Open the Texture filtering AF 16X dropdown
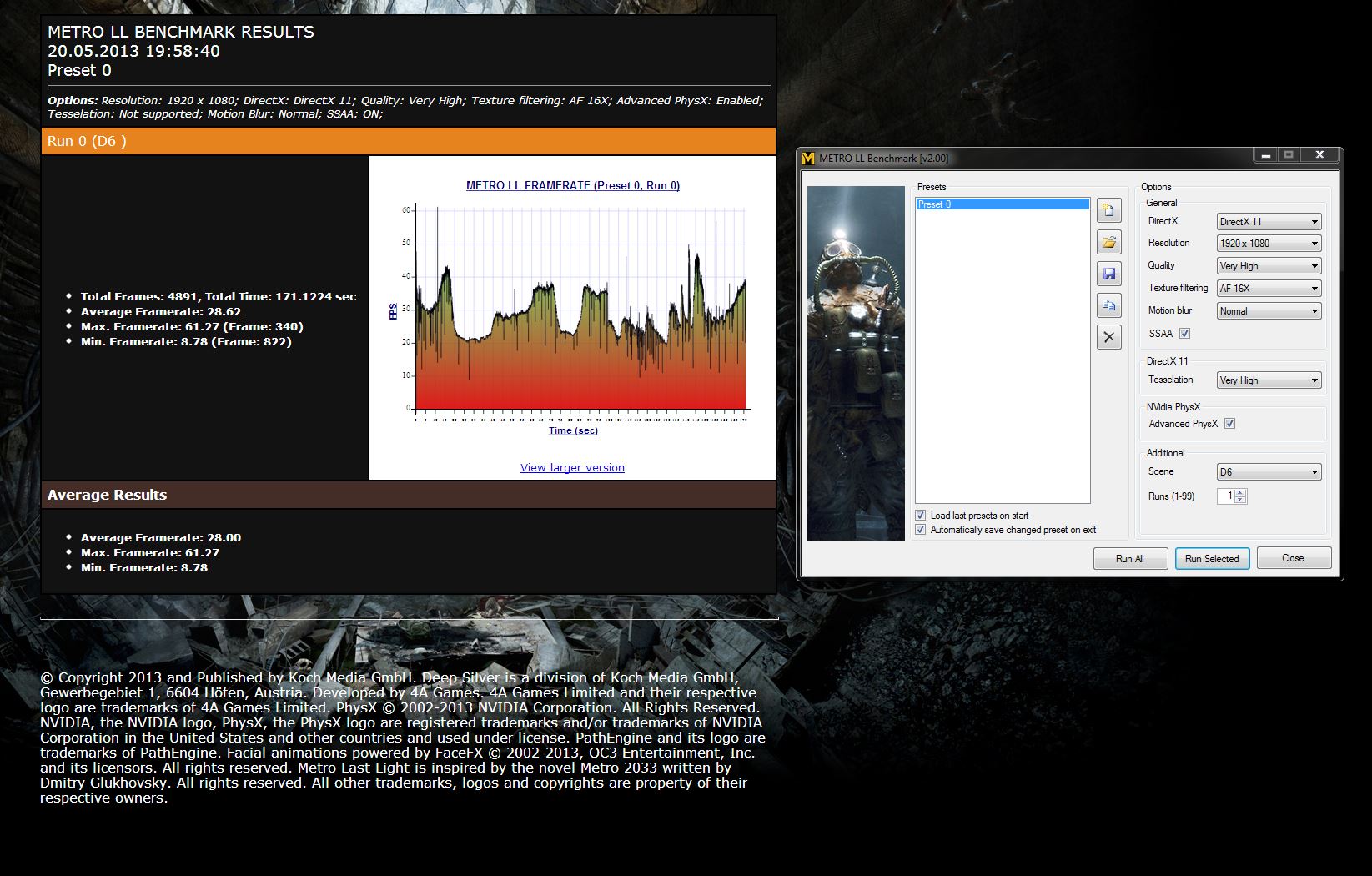This screenshot has width=1372, height=876. (x=1269, y=289)
